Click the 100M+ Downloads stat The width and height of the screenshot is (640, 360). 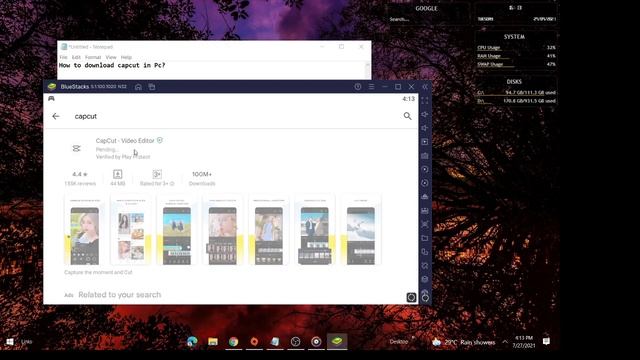point(202,178)
